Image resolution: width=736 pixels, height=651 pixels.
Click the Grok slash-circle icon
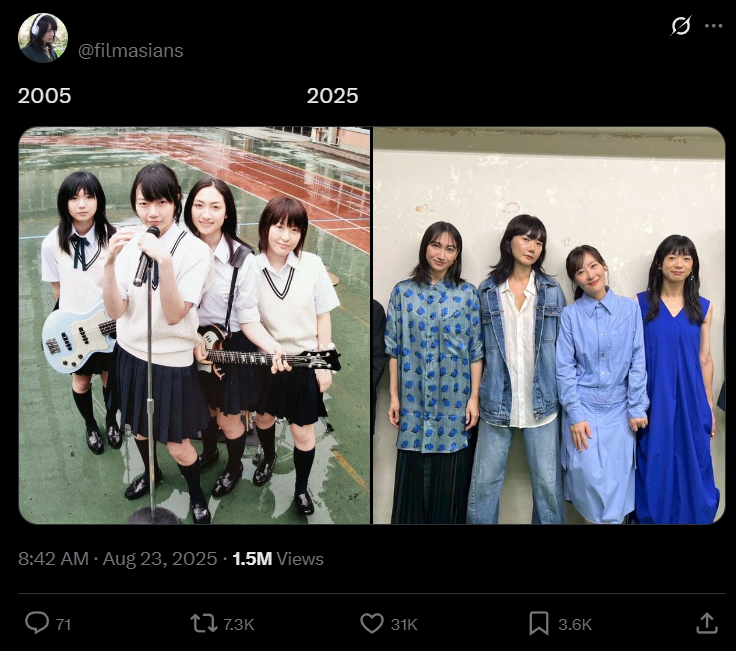point(680,26)
